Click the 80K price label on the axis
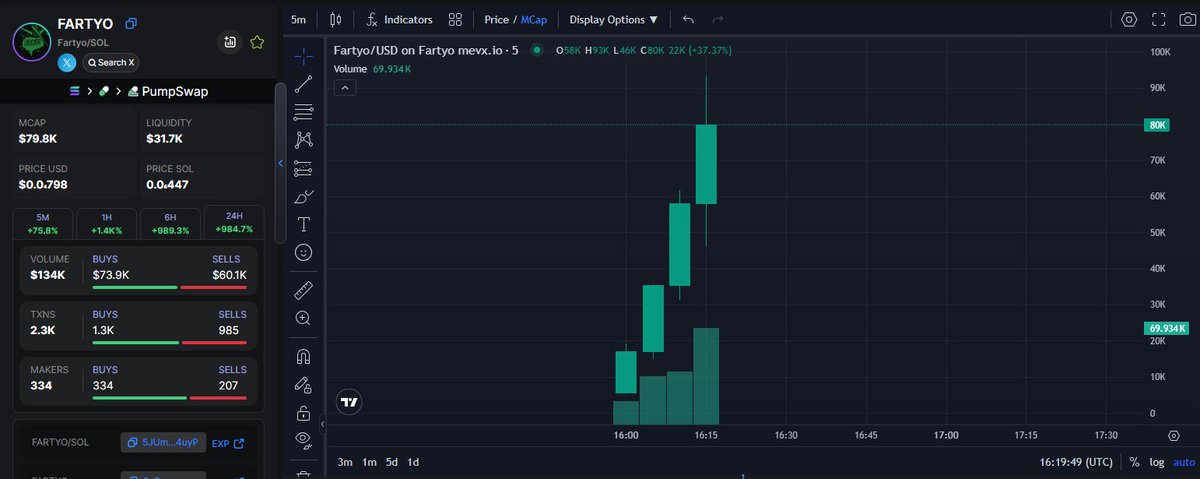The height and width of the screenshot is (479, 1200). click(1158, 125)
